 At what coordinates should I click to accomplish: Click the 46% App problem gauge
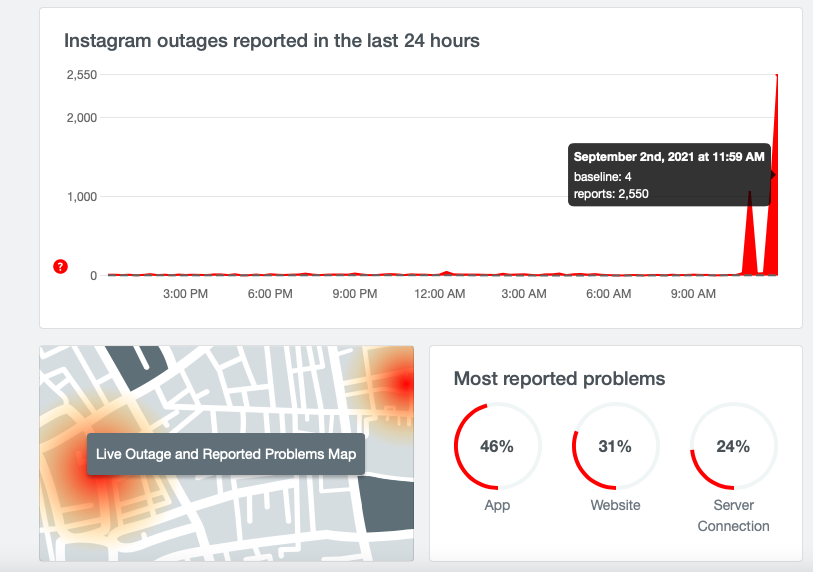coord(497,446)
